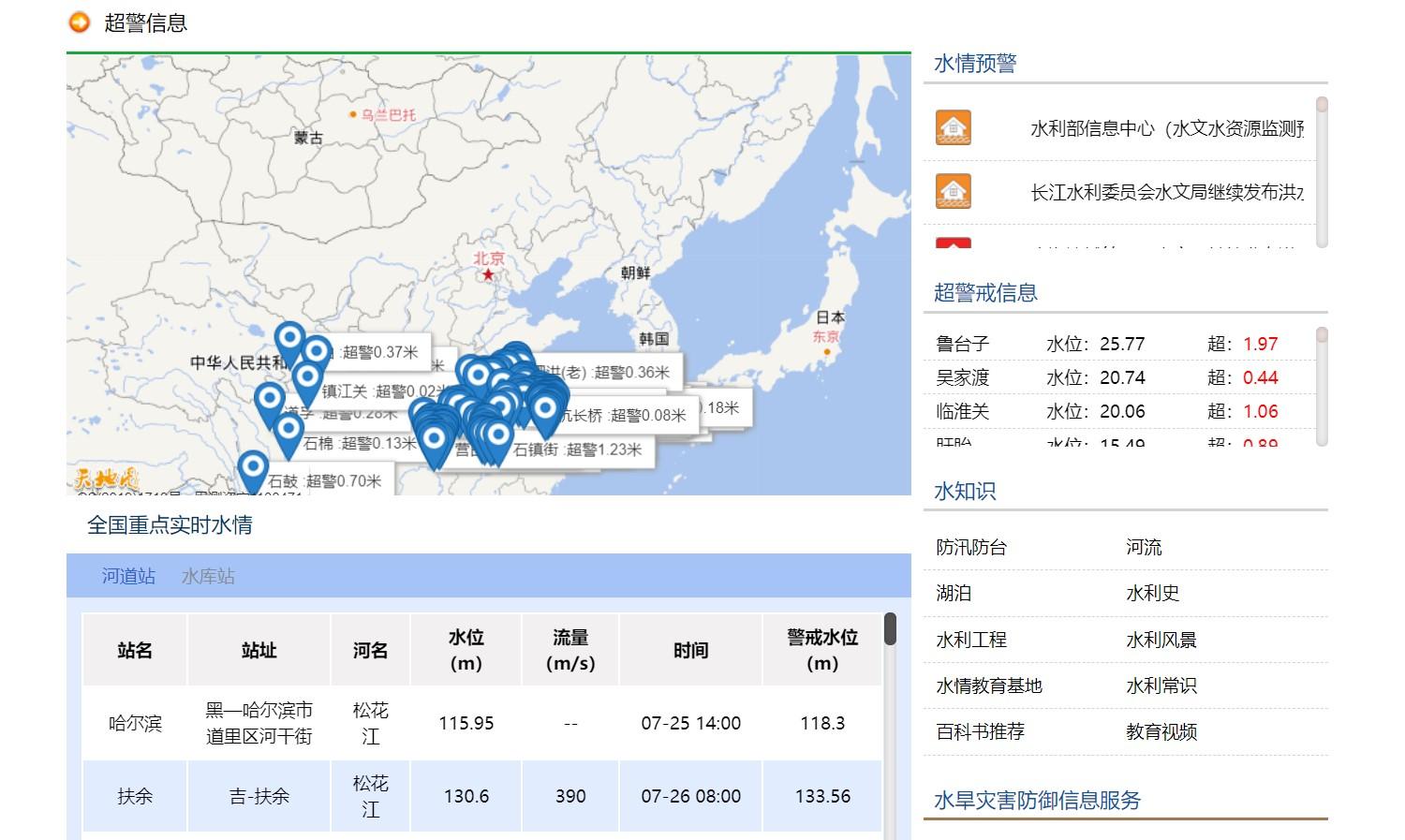Open the 河流 water knowledge link
The image size is (1405, 840).
point(1144,547)
